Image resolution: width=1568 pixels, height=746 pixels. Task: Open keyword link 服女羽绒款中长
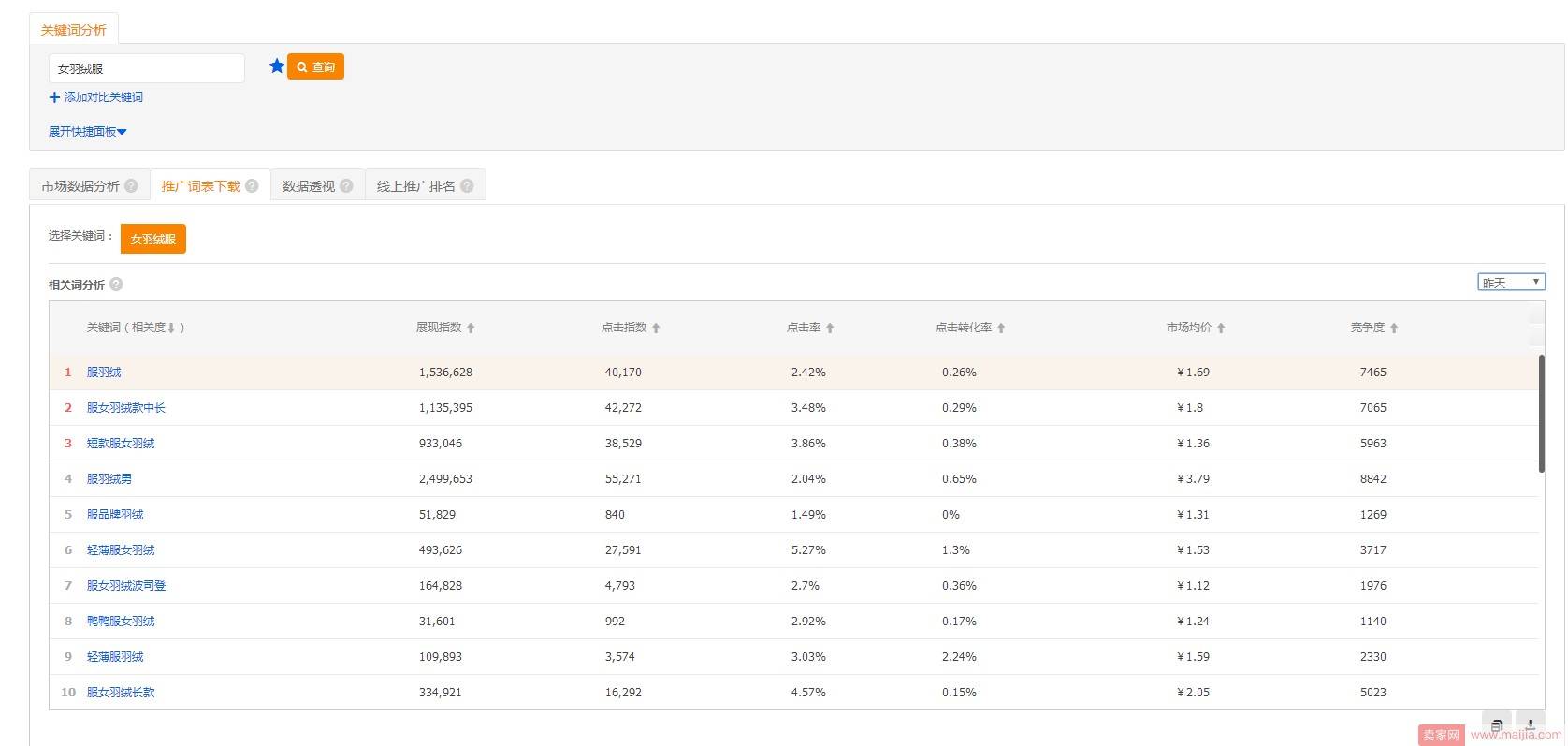point(126,408)
